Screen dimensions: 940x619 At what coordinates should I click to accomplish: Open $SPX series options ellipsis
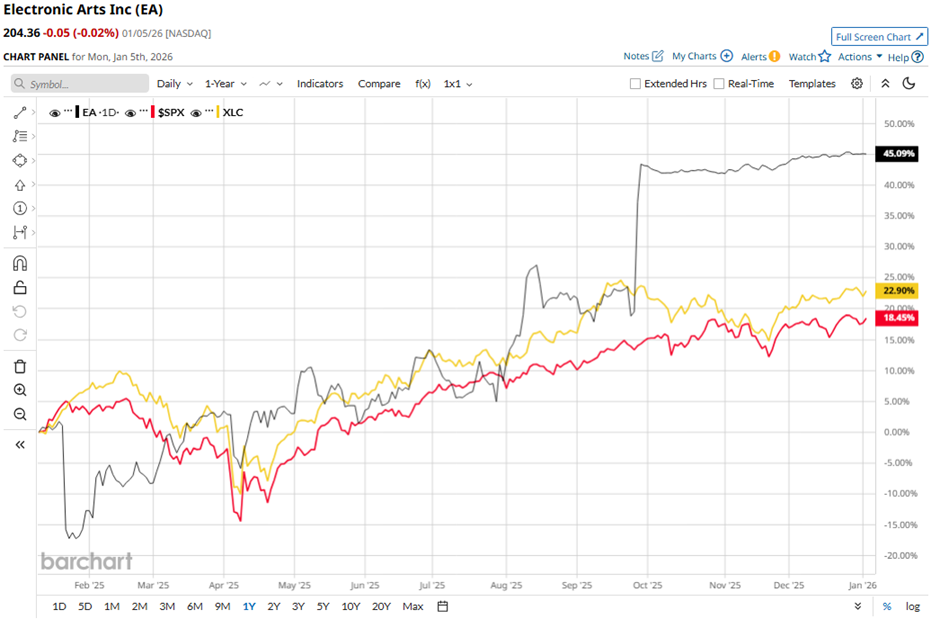pyautogui.click(x=144, y=111)
